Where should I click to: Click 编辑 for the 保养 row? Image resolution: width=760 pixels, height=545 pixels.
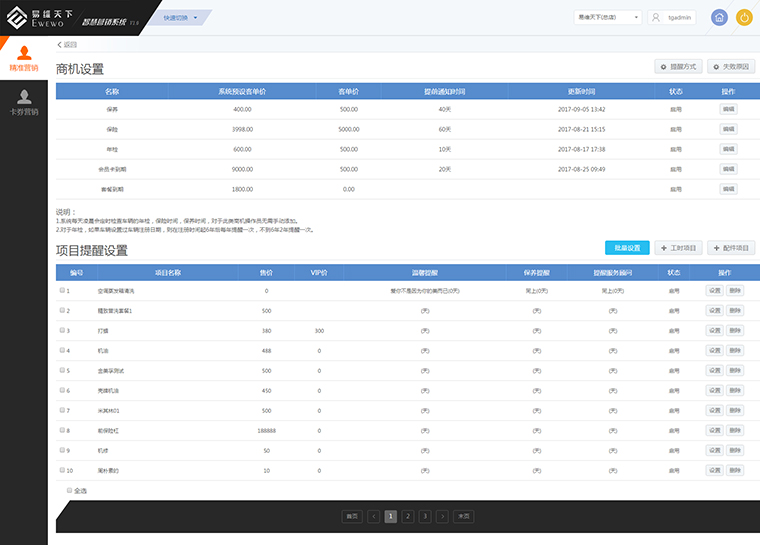728,109
